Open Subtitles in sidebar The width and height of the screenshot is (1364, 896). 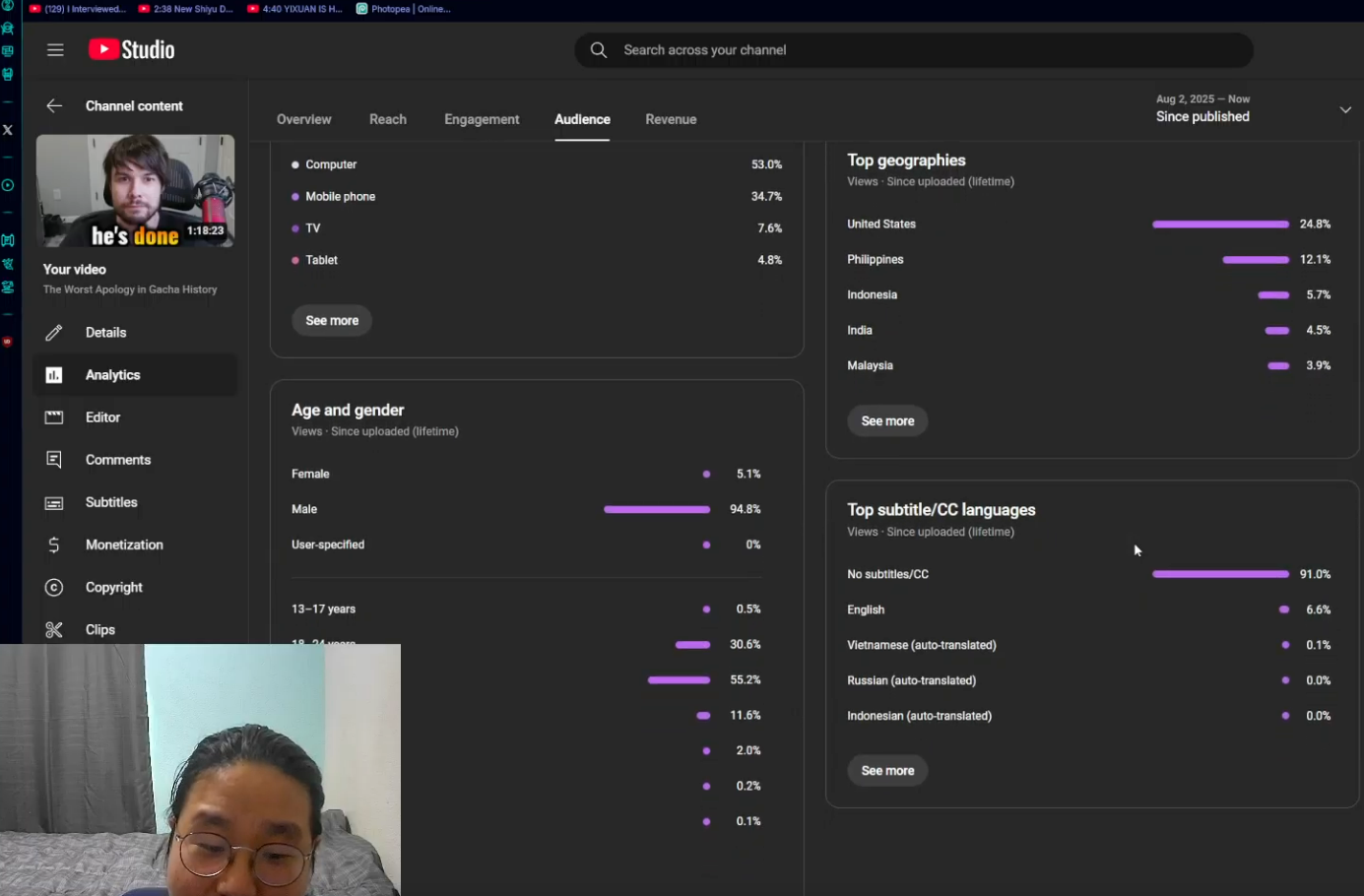click(135, 502)
